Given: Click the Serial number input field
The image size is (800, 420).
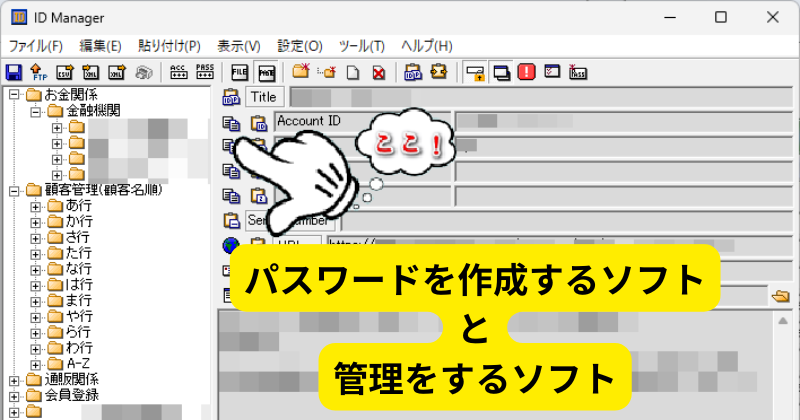Looking at the screenshot, I should [566, 221].
